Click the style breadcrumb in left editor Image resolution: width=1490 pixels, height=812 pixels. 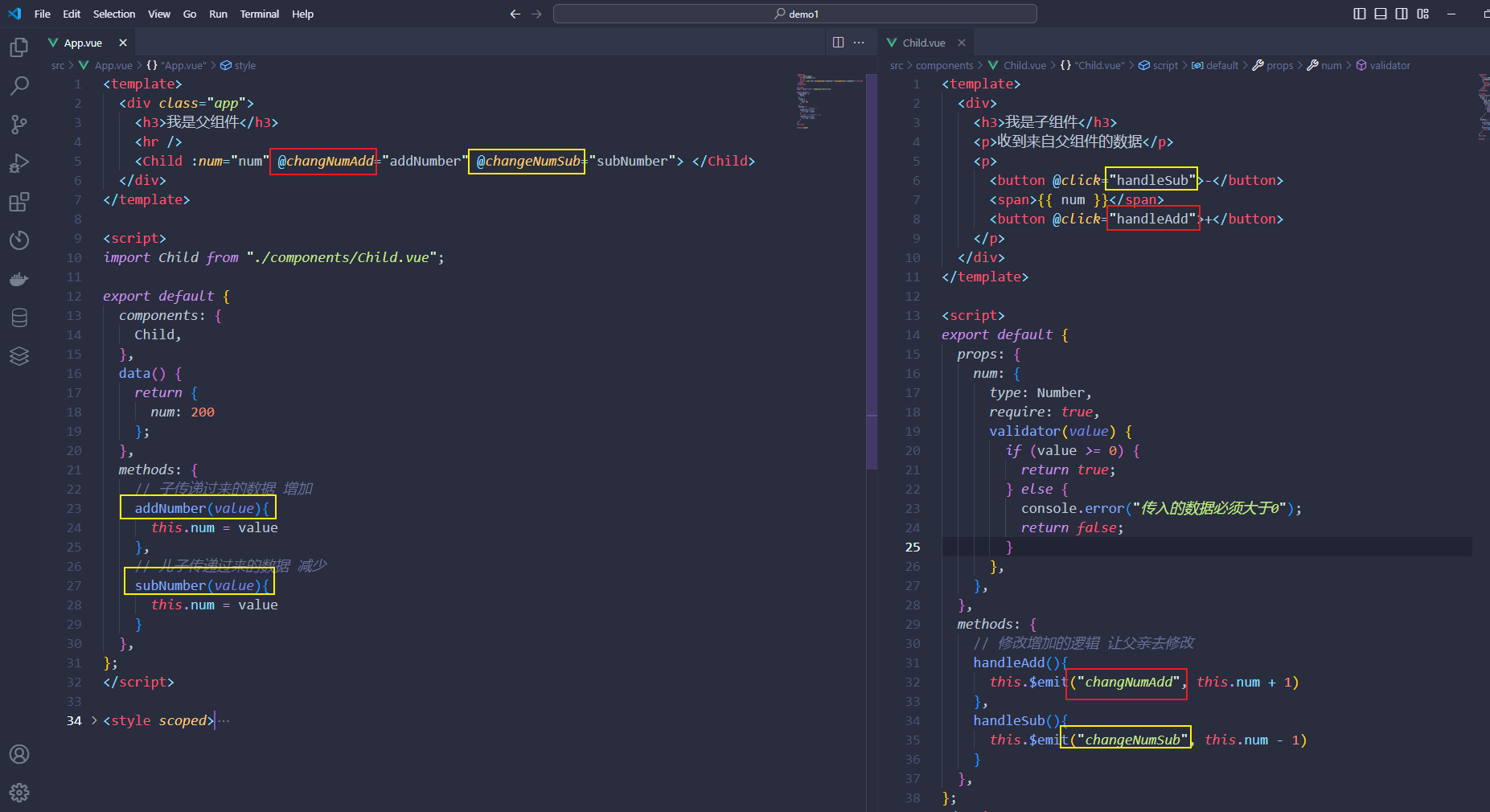click(x=238, y=65)
